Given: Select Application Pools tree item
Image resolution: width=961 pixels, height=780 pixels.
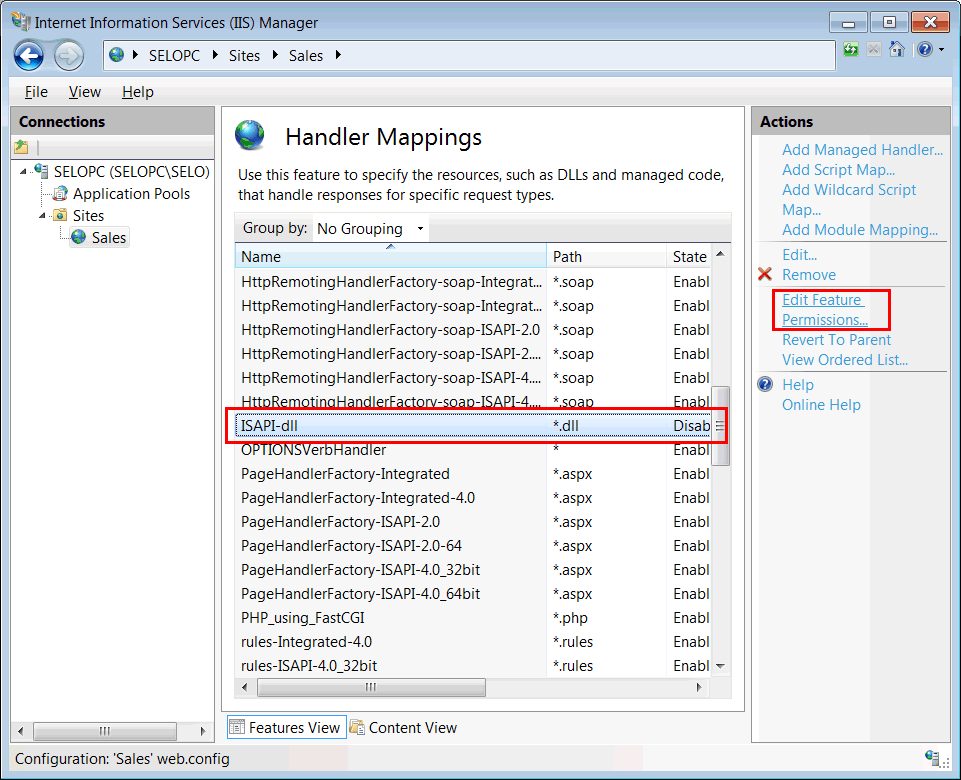Looking at the screenshot, I should (131, 194).
